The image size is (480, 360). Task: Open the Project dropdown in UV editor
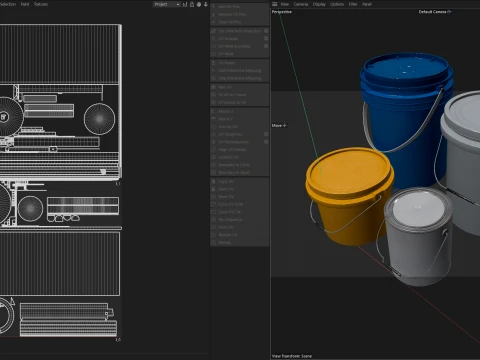point(166,4)
